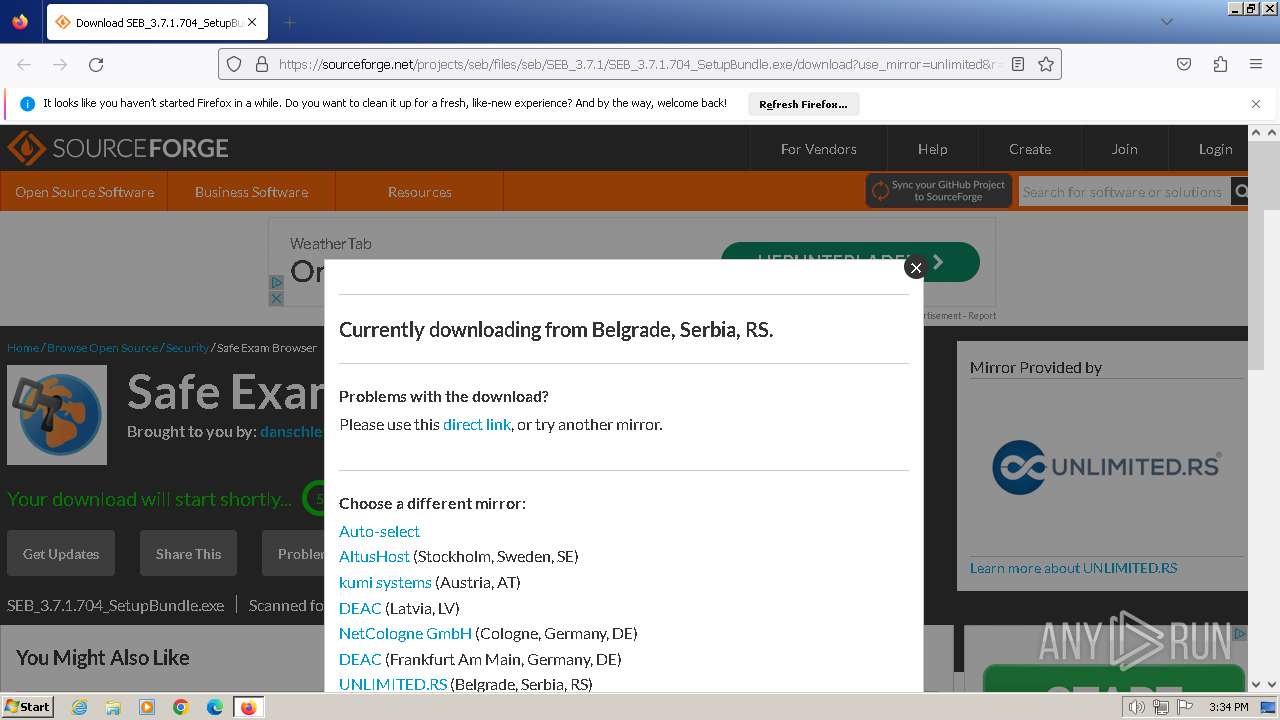Click the Action Center flag tray icon
This screenshot has width=1280, height=720.
[1185, 707]
